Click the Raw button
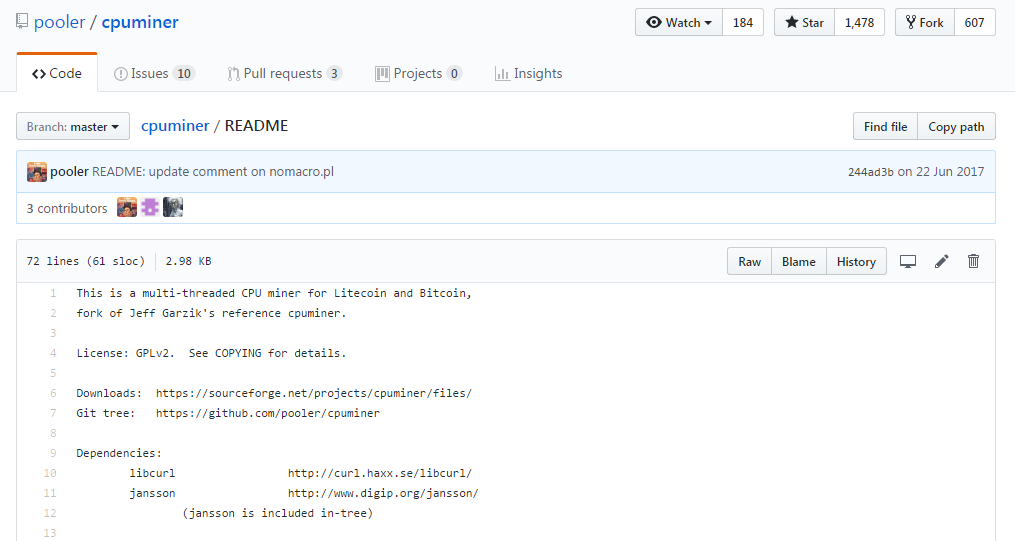Viewport: 1015px width, 541px height. click(x=749, y=262)
